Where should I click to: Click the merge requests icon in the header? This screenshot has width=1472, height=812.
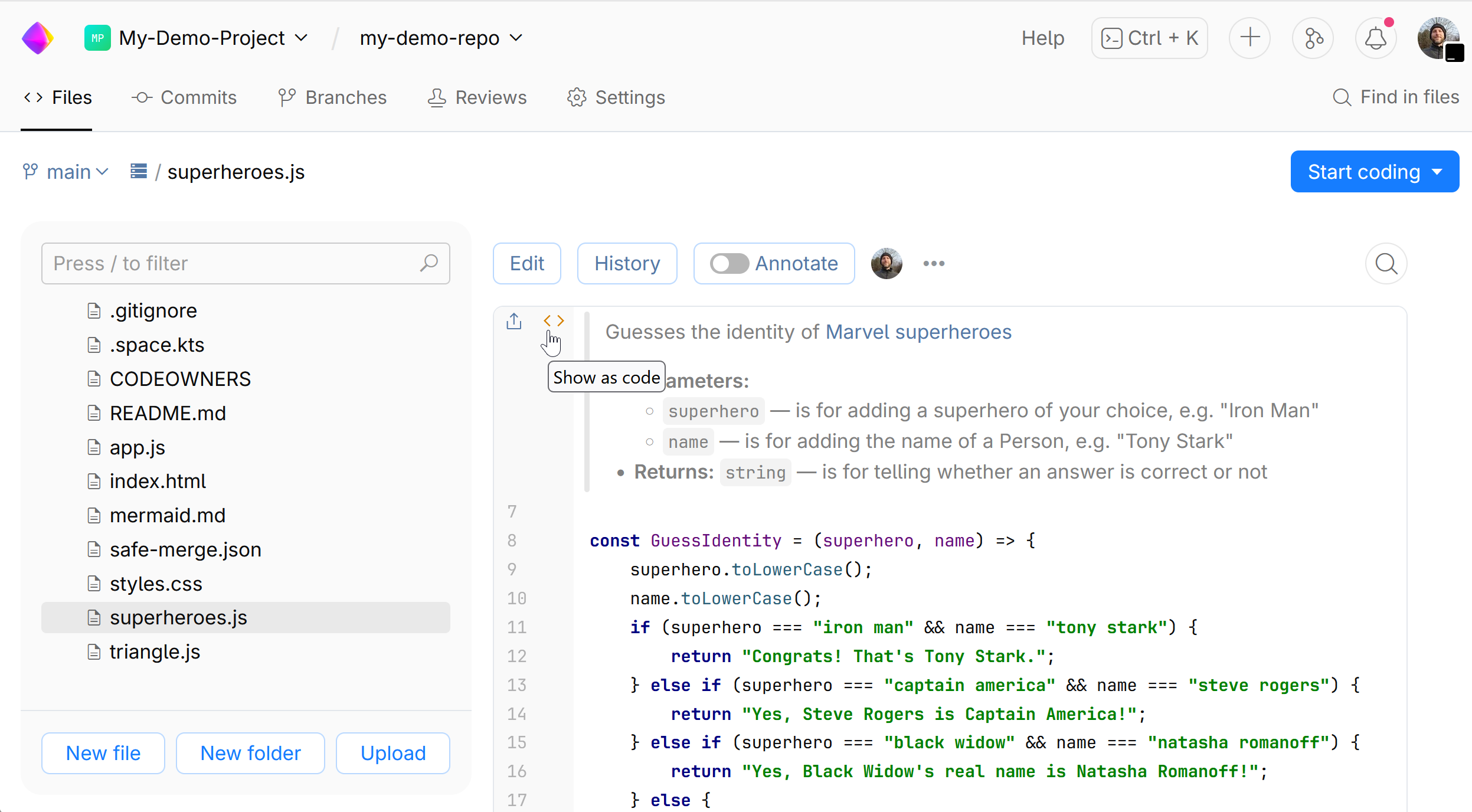pyautogui.click(x=1313, y=38)
